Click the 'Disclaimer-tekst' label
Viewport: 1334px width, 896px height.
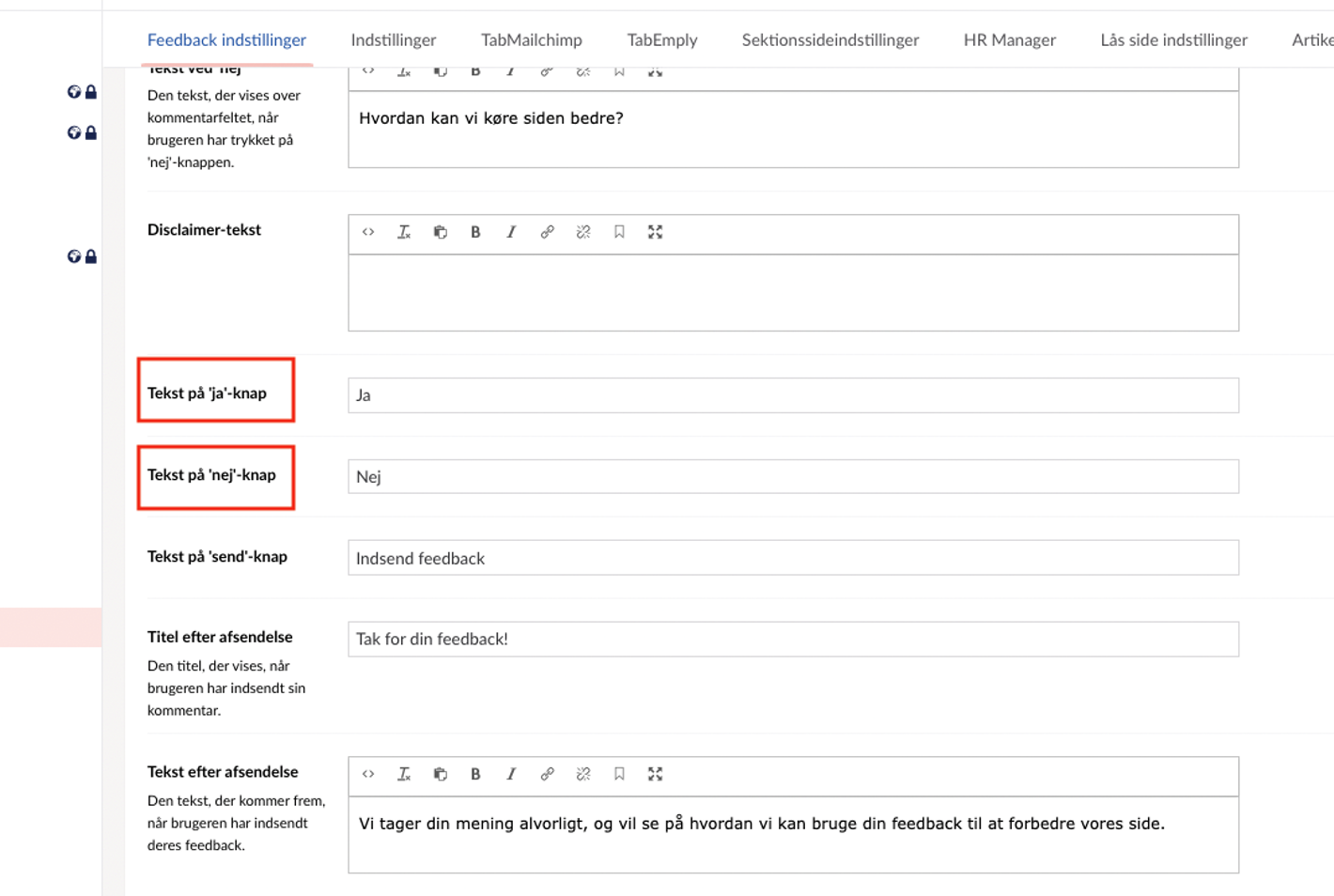(x=204, y=230)
